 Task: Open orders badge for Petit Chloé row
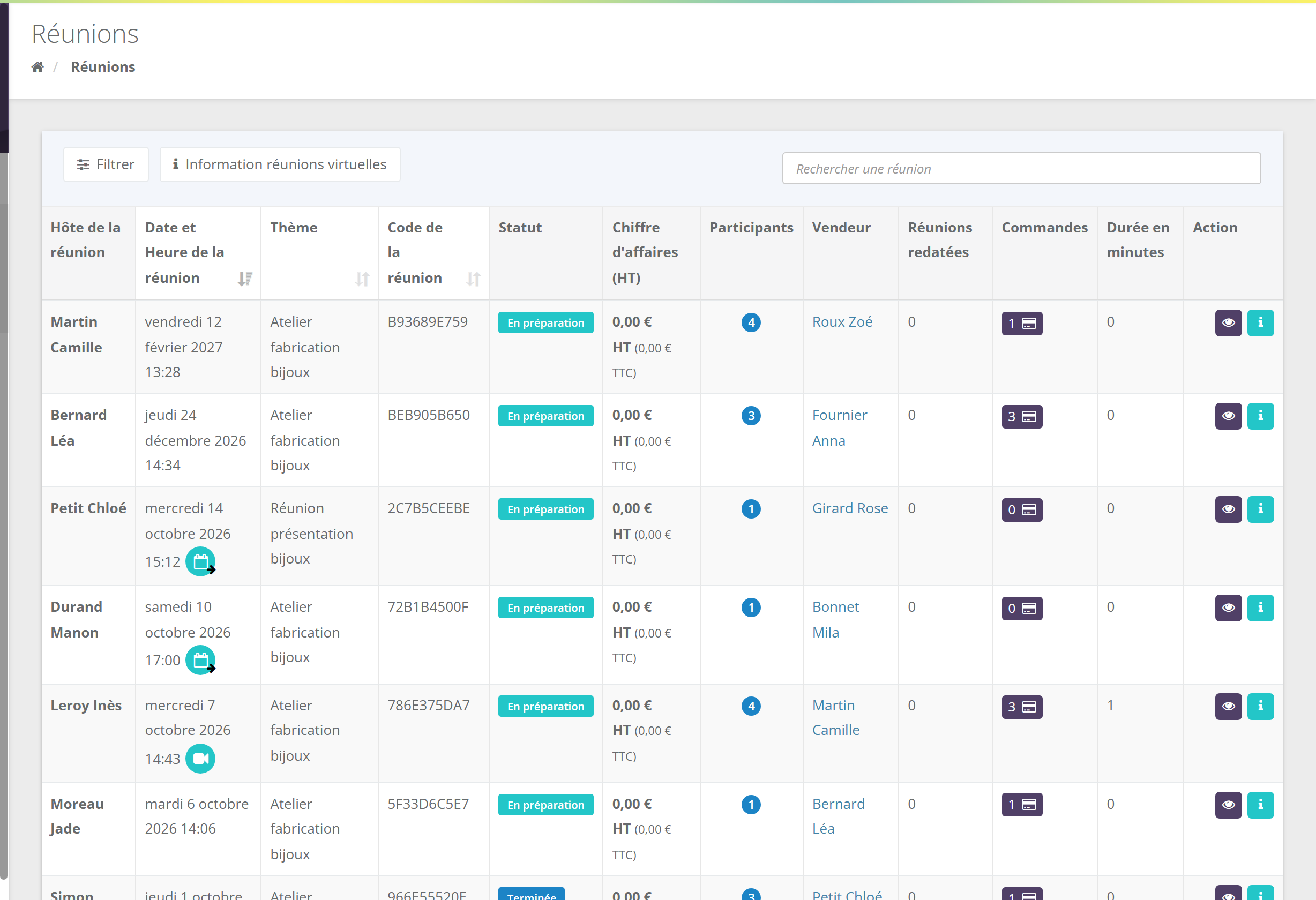point(1021,510)
